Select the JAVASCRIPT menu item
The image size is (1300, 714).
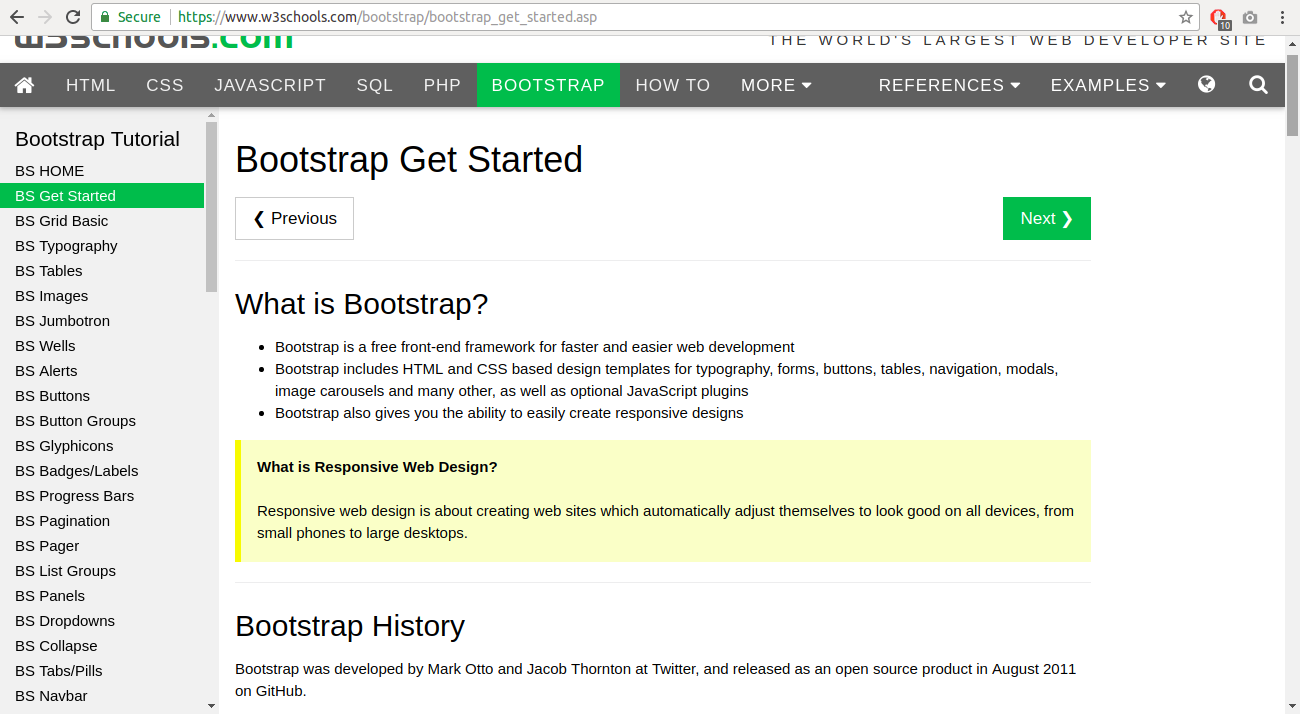(270, 85)
